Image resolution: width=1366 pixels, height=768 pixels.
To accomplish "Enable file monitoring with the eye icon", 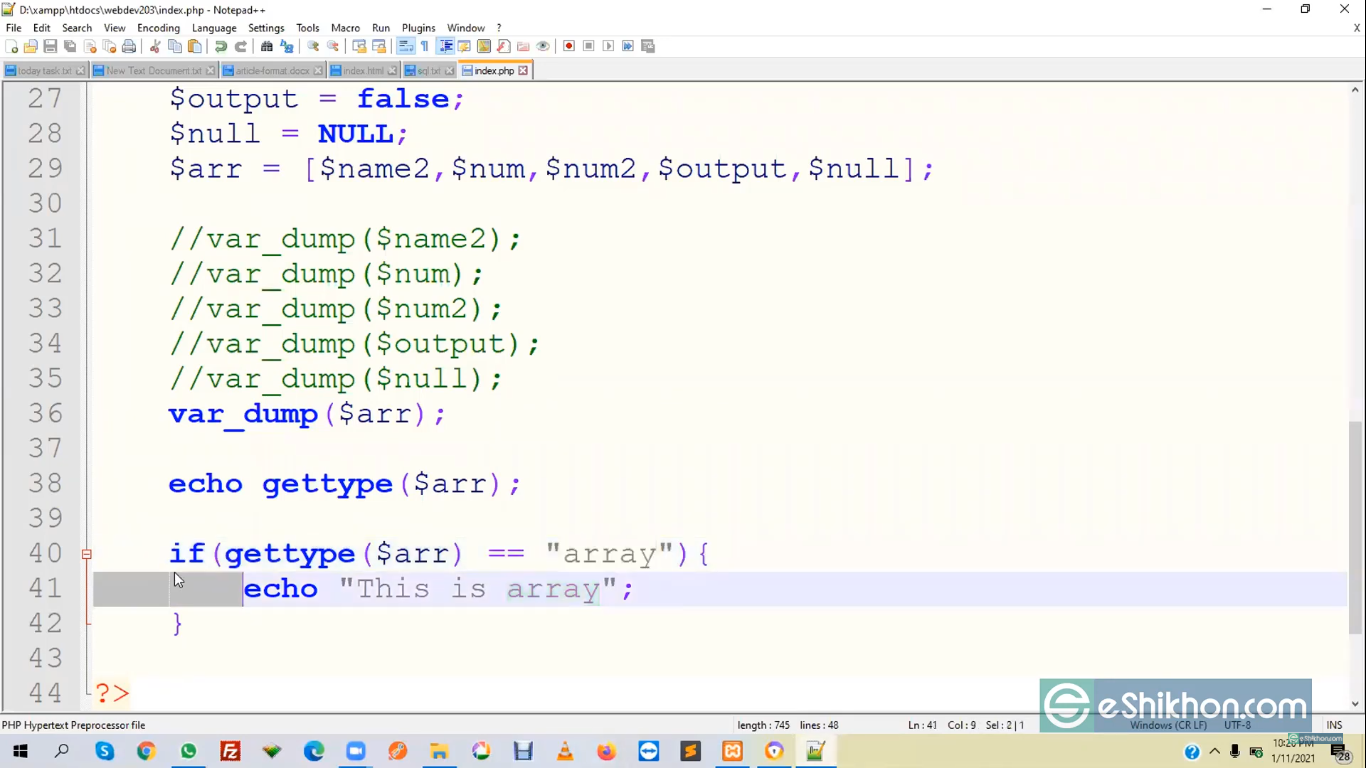I will (x=541, y=46).
